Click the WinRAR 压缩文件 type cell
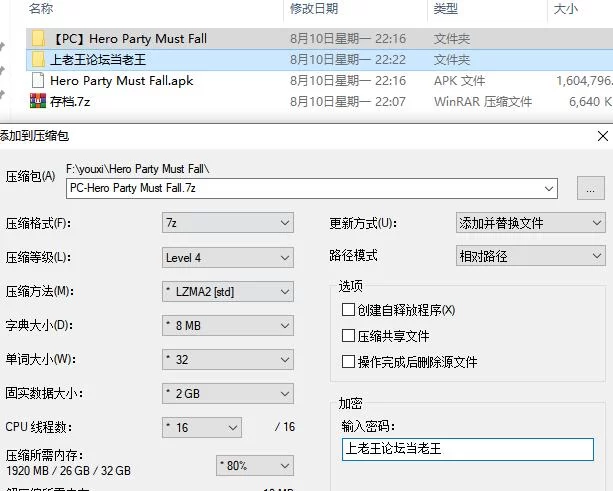613x491 pixels. click(483, 102)
